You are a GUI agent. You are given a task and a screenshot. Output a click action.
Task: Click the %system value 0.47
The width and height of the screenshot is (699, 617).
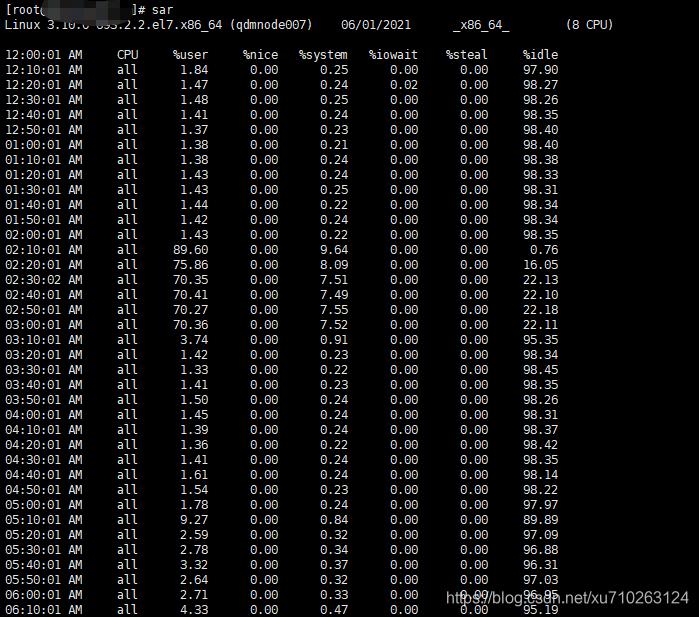(334, 610)
